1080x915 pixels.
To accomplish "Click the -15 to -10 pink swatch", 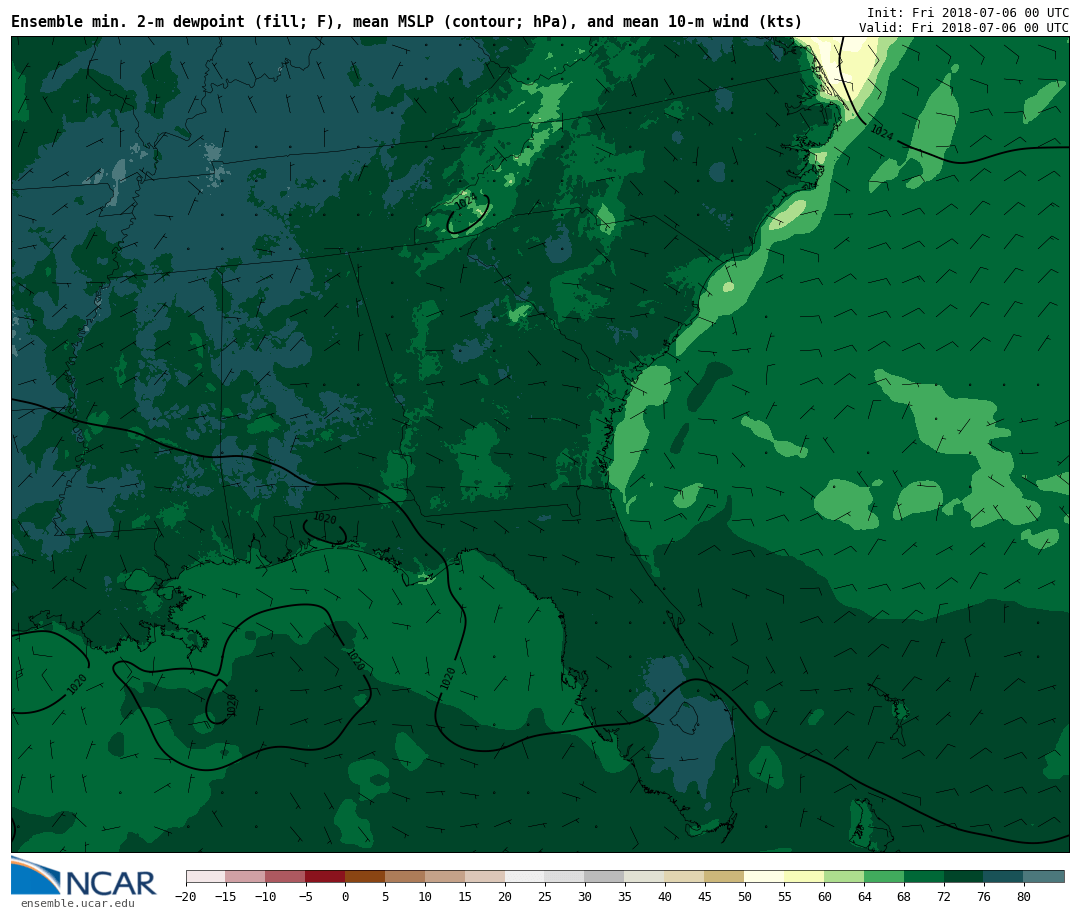I will [246, 876].
